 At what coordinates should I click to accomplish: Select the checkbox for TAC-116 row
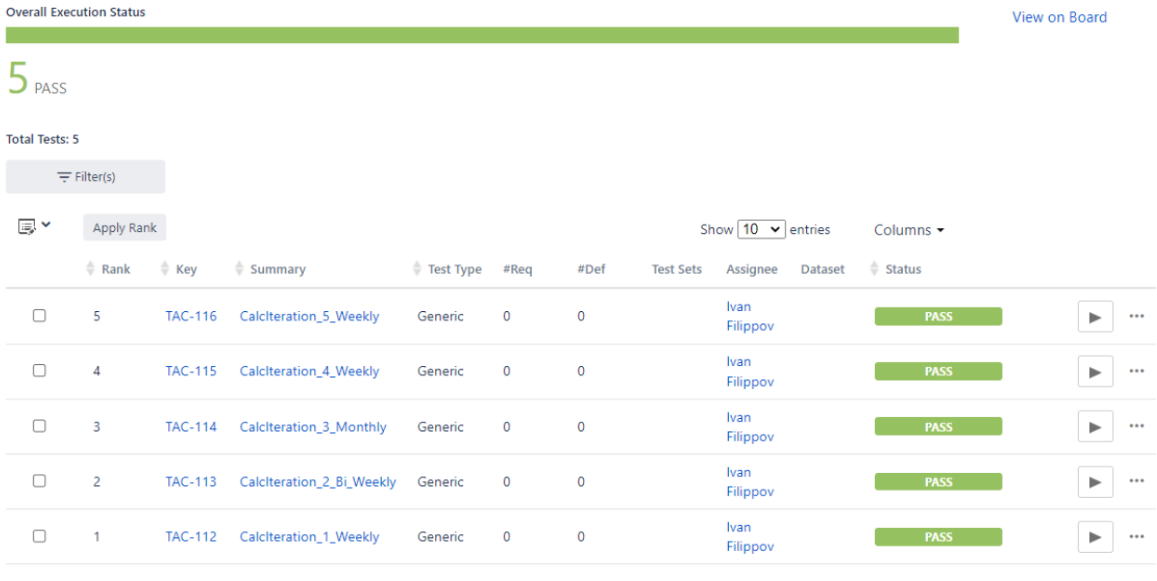39,316
